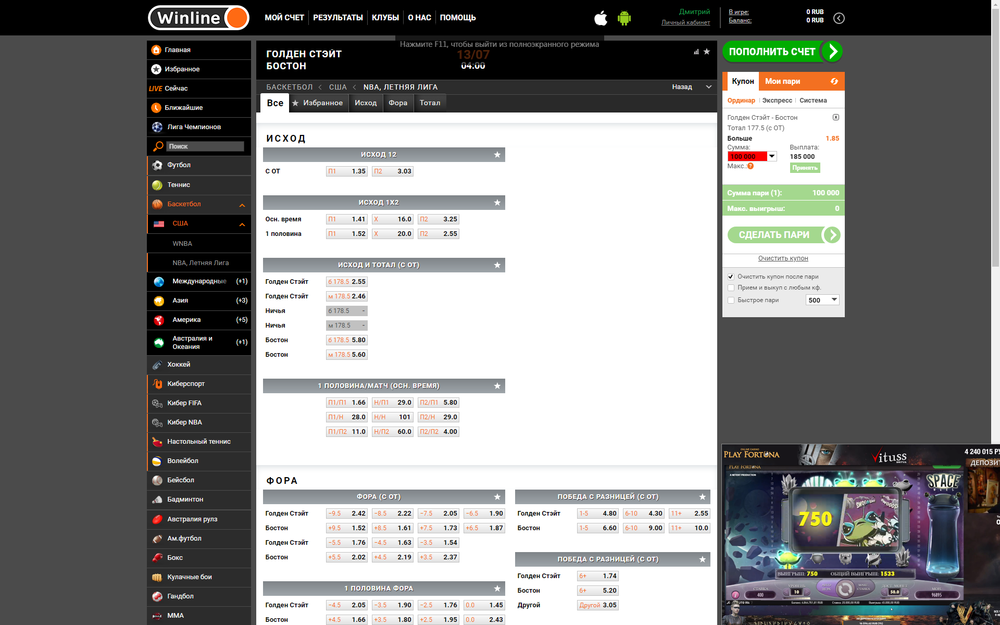1000x625 pixels.
Task: Star the 1 ПОЛОВИНА ФОРА market
Action: point(497,588)
